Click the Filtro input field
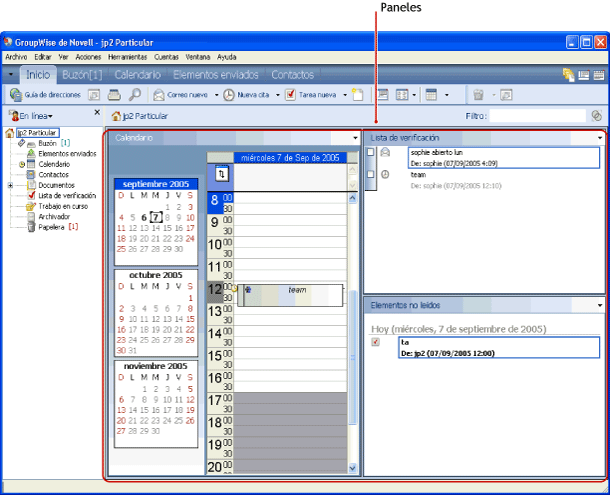The image size is (610, 495). pos(537,116)
